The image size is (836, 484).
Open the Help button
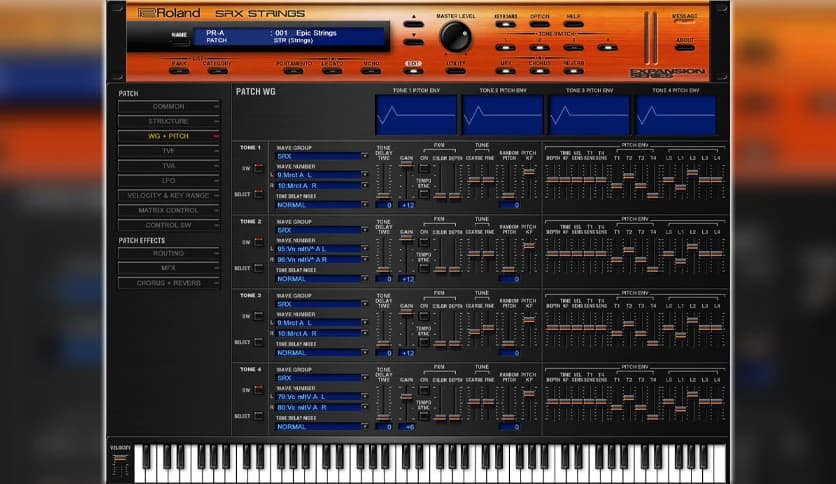click(574, 24)
